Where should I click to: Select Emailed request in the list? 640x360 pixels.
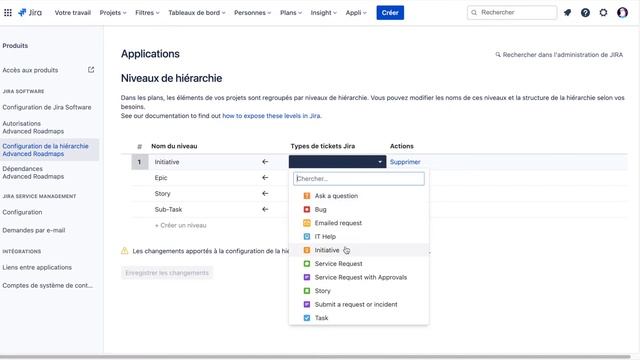click(359, 223)
